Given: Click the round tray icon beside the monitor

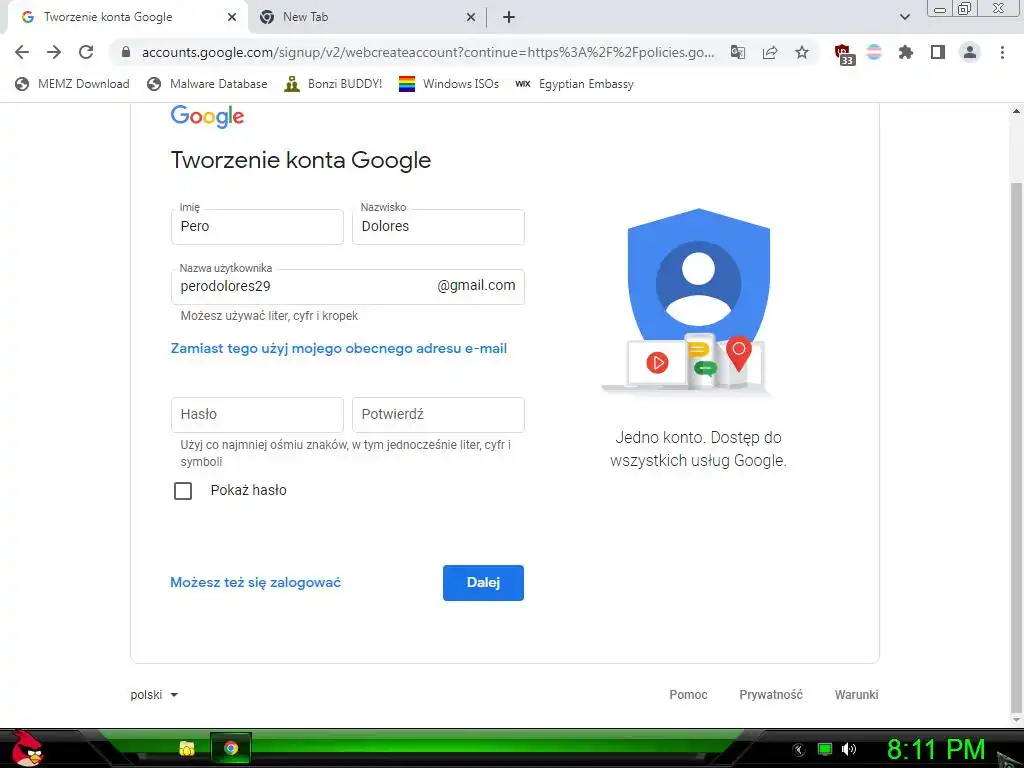Looking at the screenshot, I should click(799, 750).
